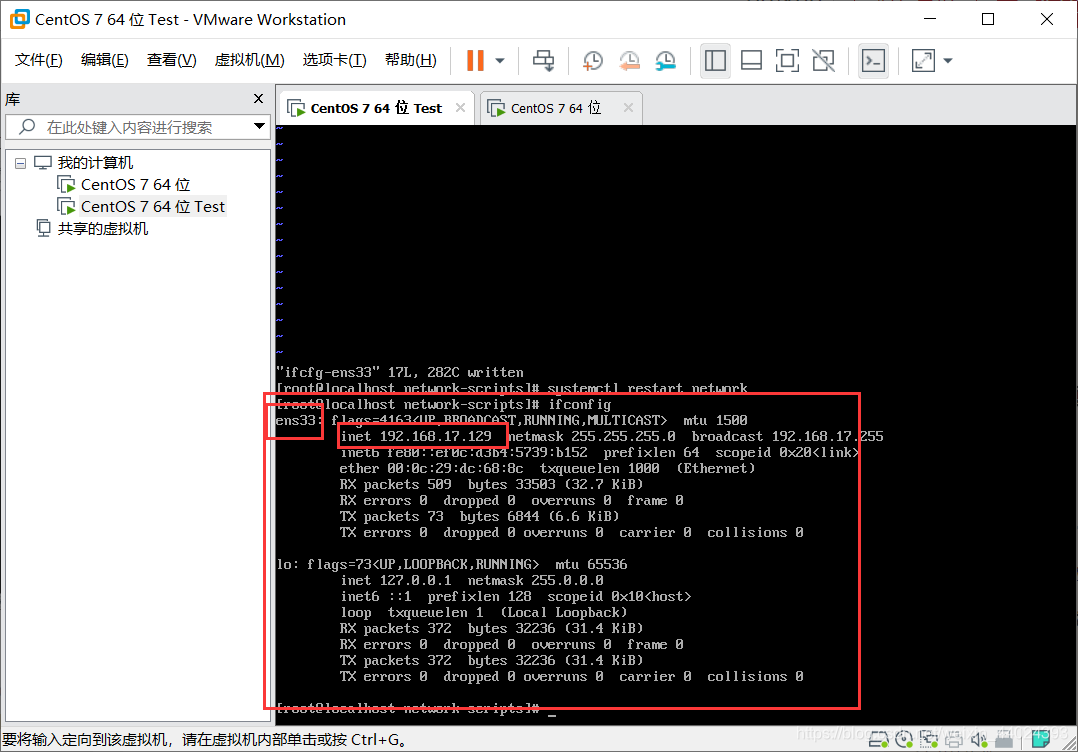
Task: Click the VMware Workstation title bar app icon
Action: [19, 19]
